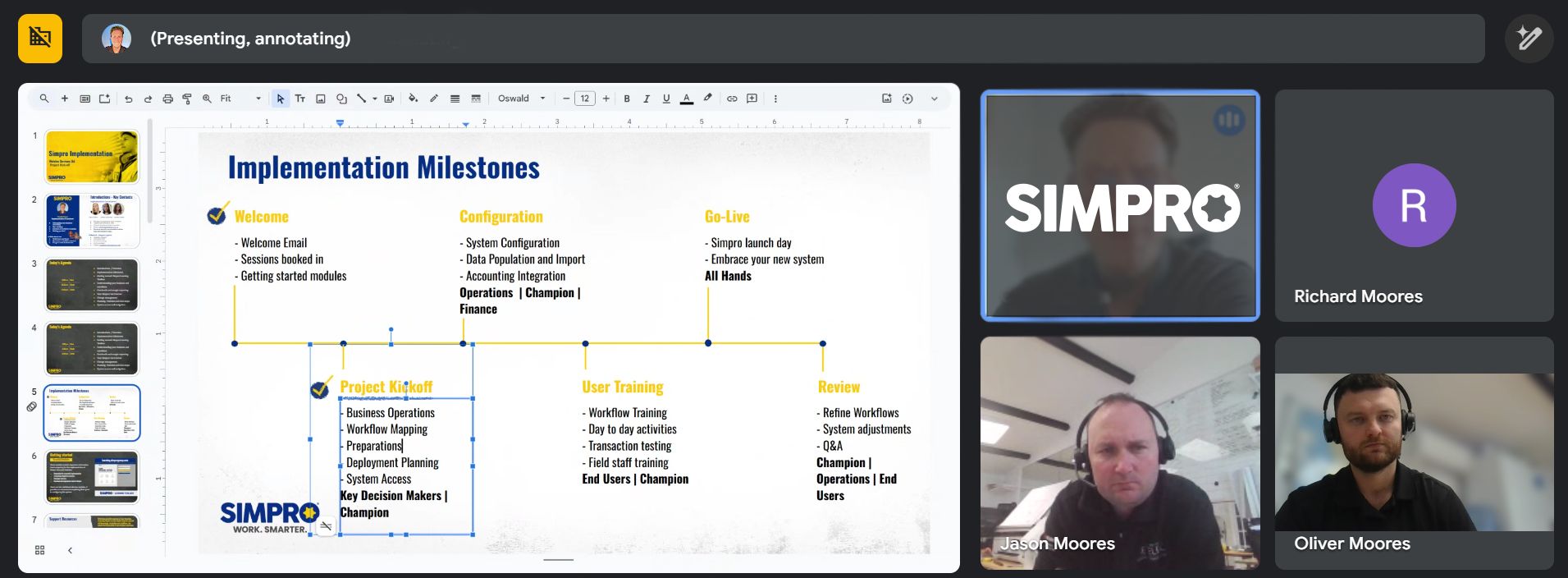The height and width of the screenshot is (578, 1568).
Task: Stop presenting with the yellow button
Action: [x=40, y=38]
